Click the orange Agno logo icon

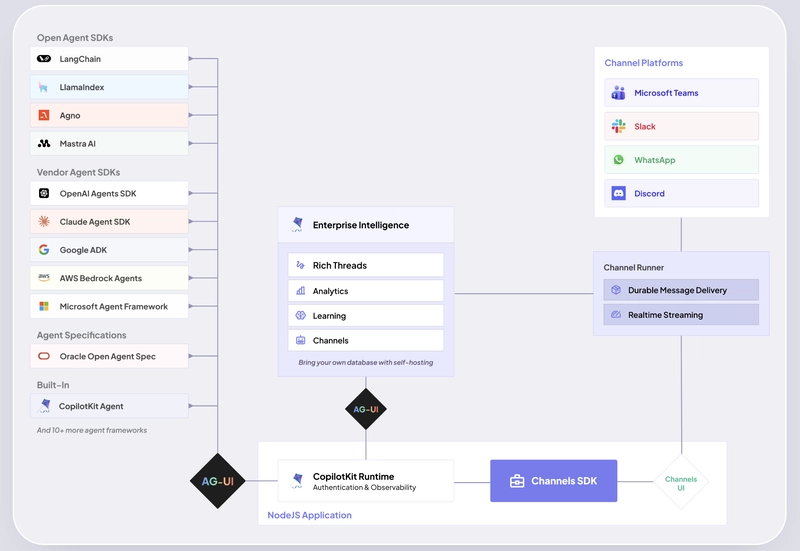(x=44, y=115)
